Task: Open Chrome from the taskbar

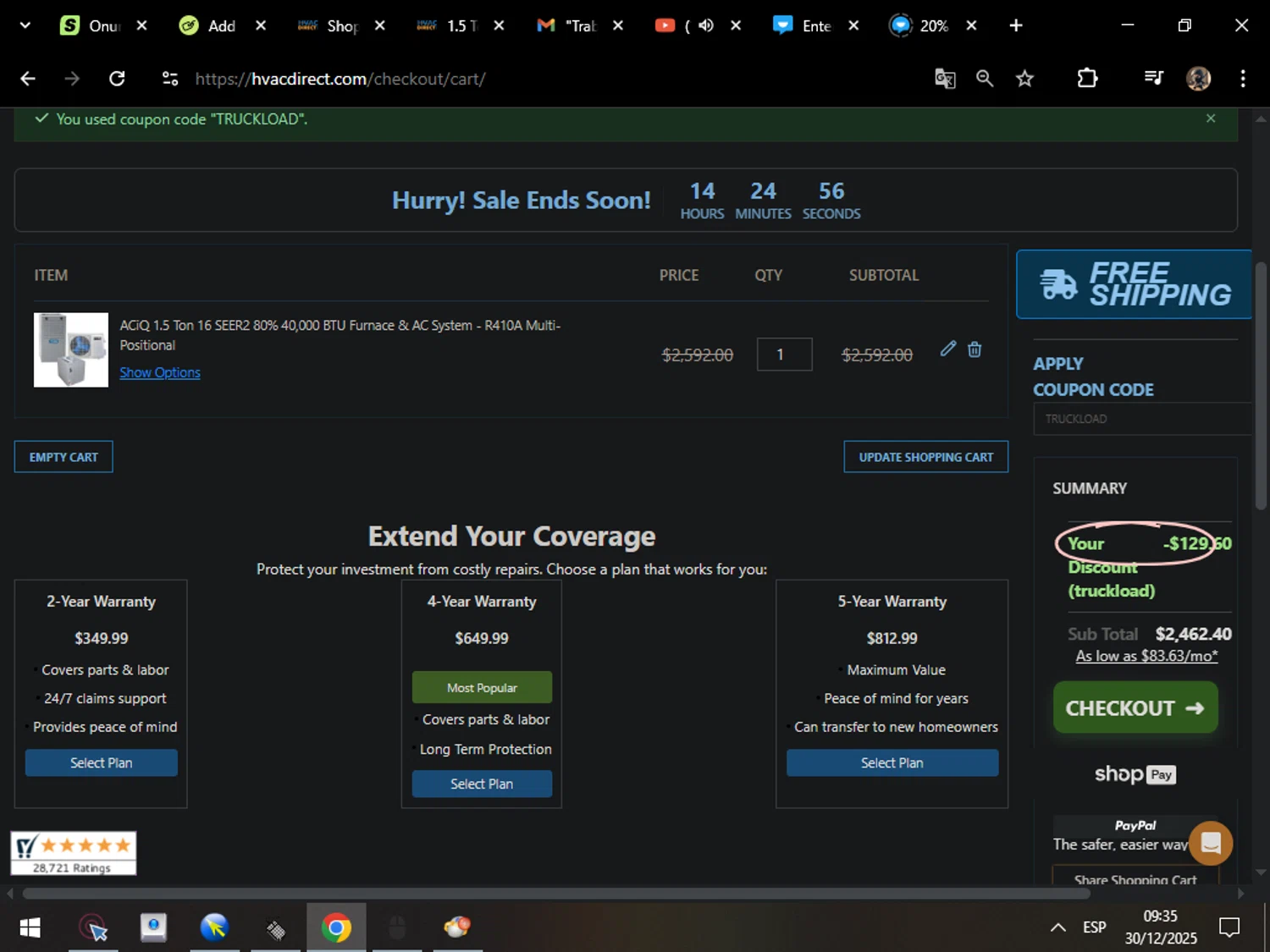Action: tap(336, 928)
